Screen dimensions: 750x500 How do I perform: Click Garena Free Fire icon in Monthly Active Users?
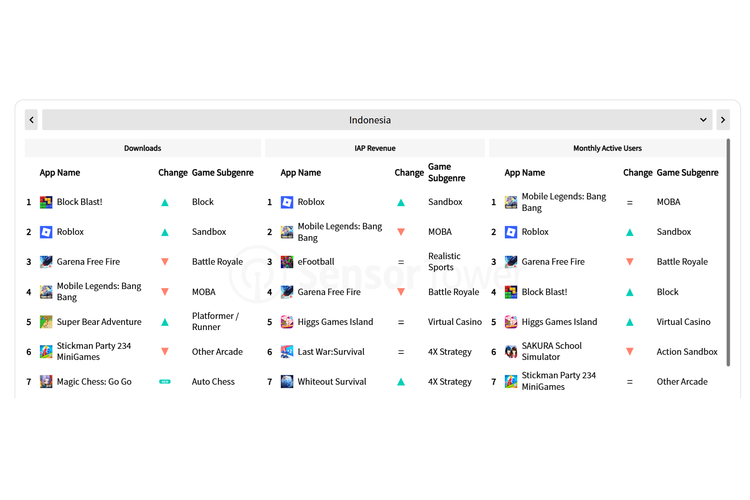click(511, 262)
